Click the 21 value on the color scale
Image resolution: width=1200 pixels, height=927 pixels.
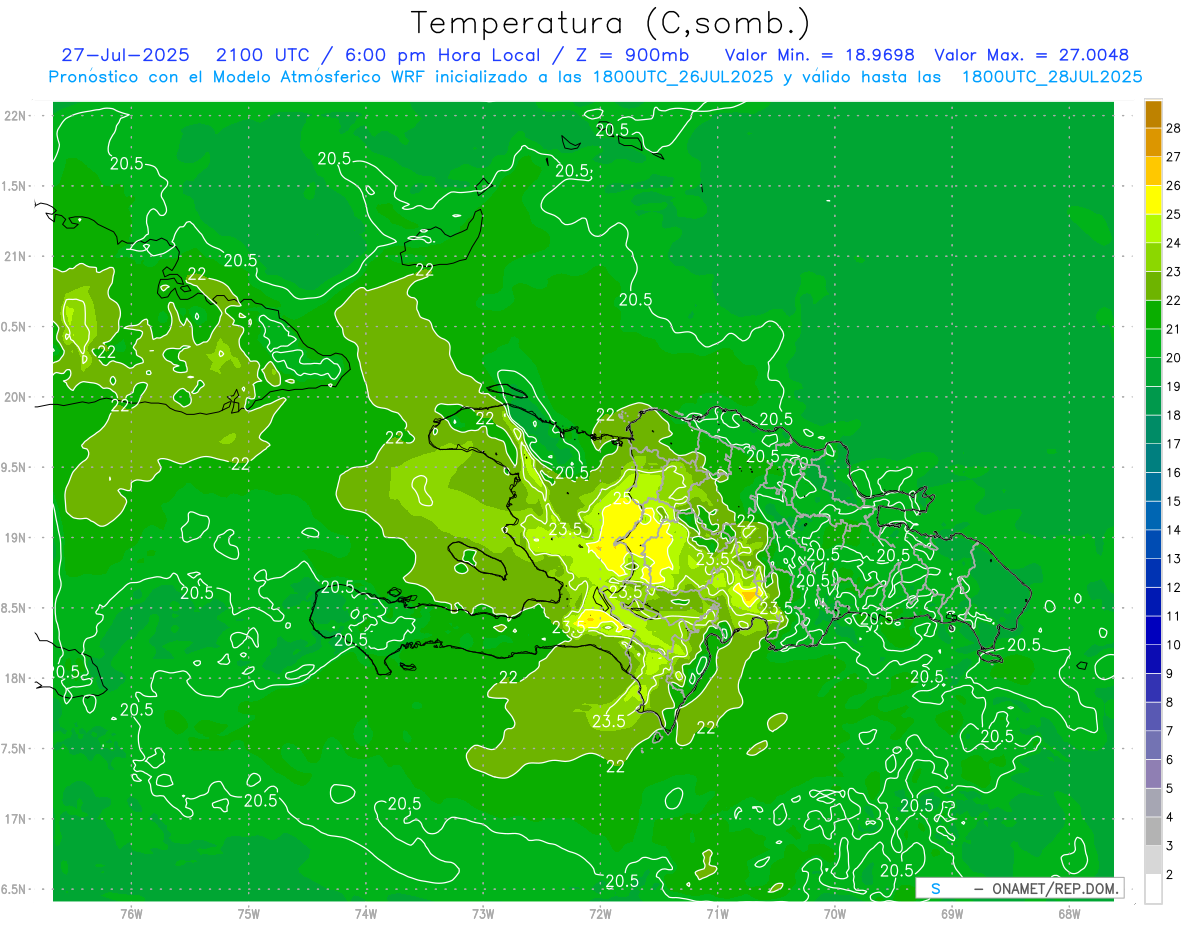pos(1173,329)
